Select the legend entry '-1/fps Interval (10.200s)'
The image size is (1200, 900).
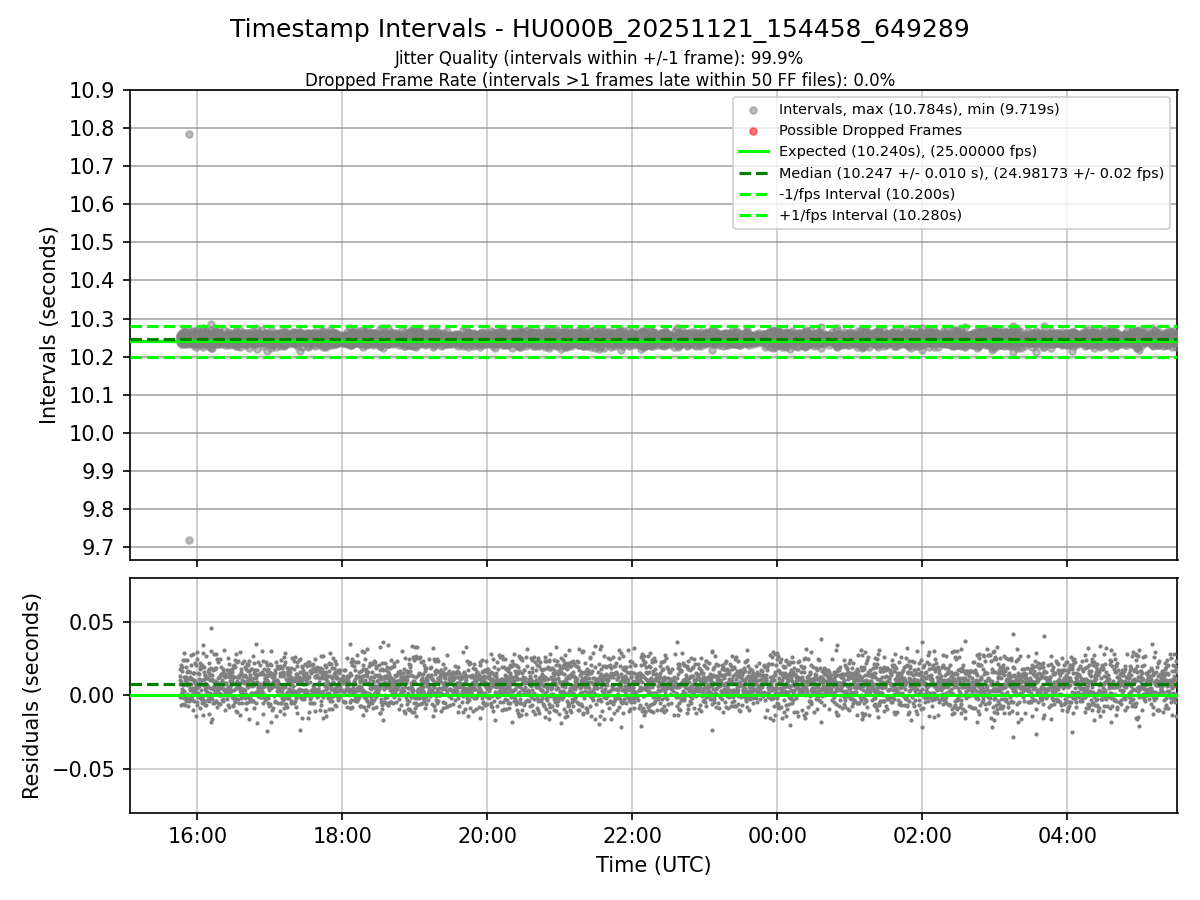(x=866, y=194)
